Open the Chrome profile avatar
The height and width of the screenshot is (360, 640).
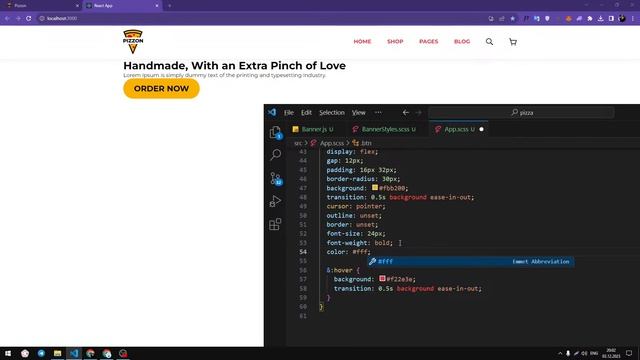click(622, 18)
